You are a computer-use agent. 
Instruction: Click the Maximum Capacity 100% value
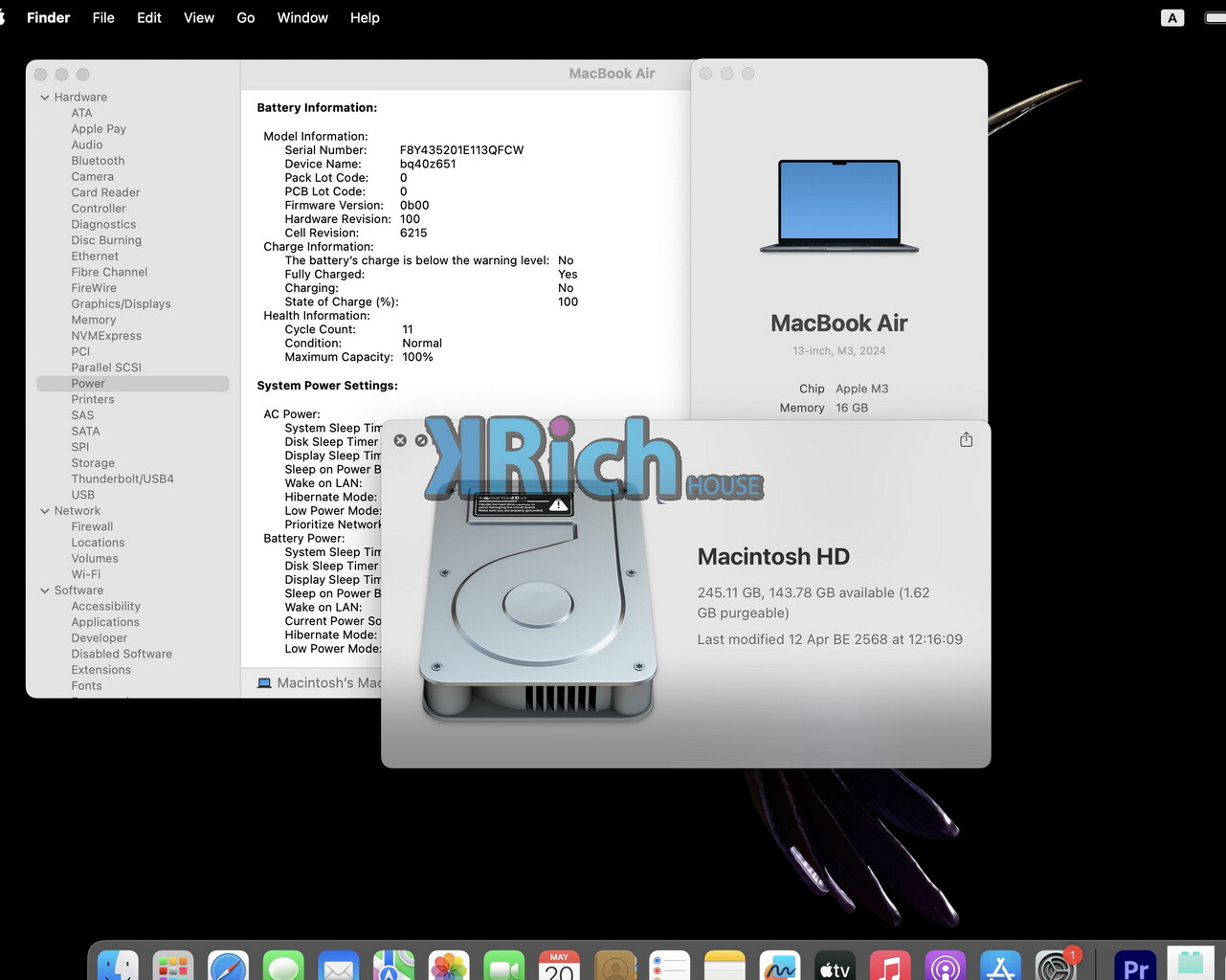point(417,357)
